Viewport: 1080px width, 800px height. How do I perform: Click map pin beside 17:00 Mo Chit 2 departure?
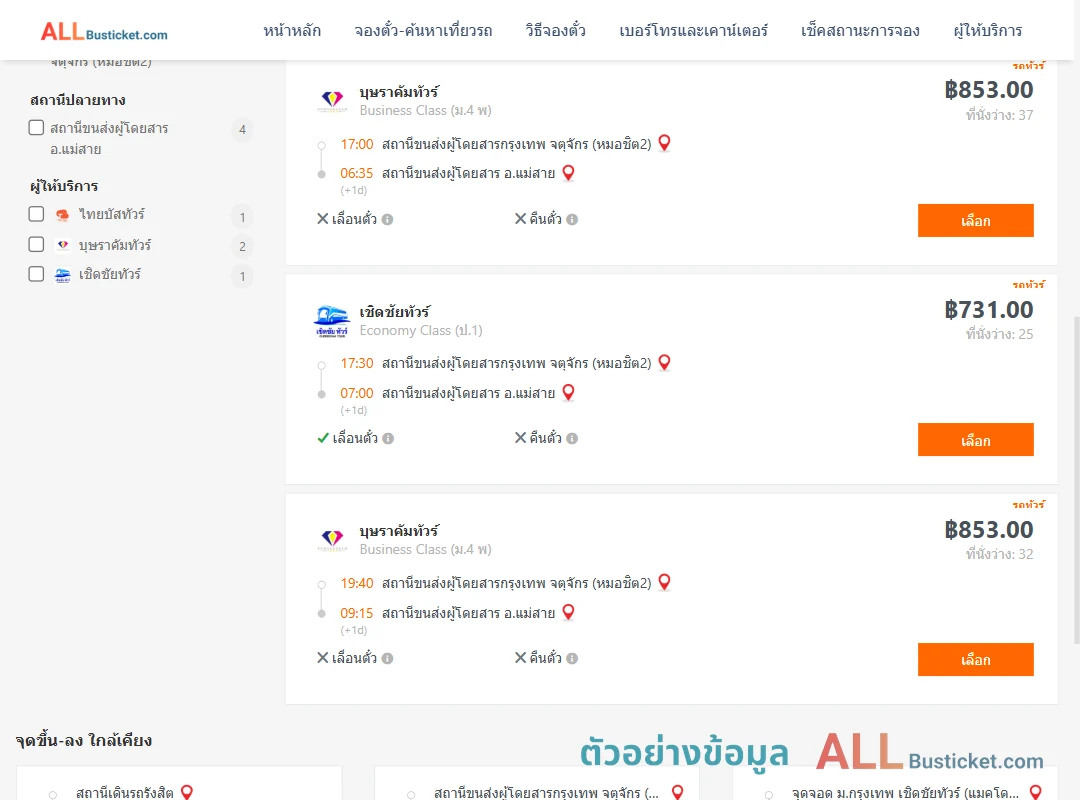point(664,143)
